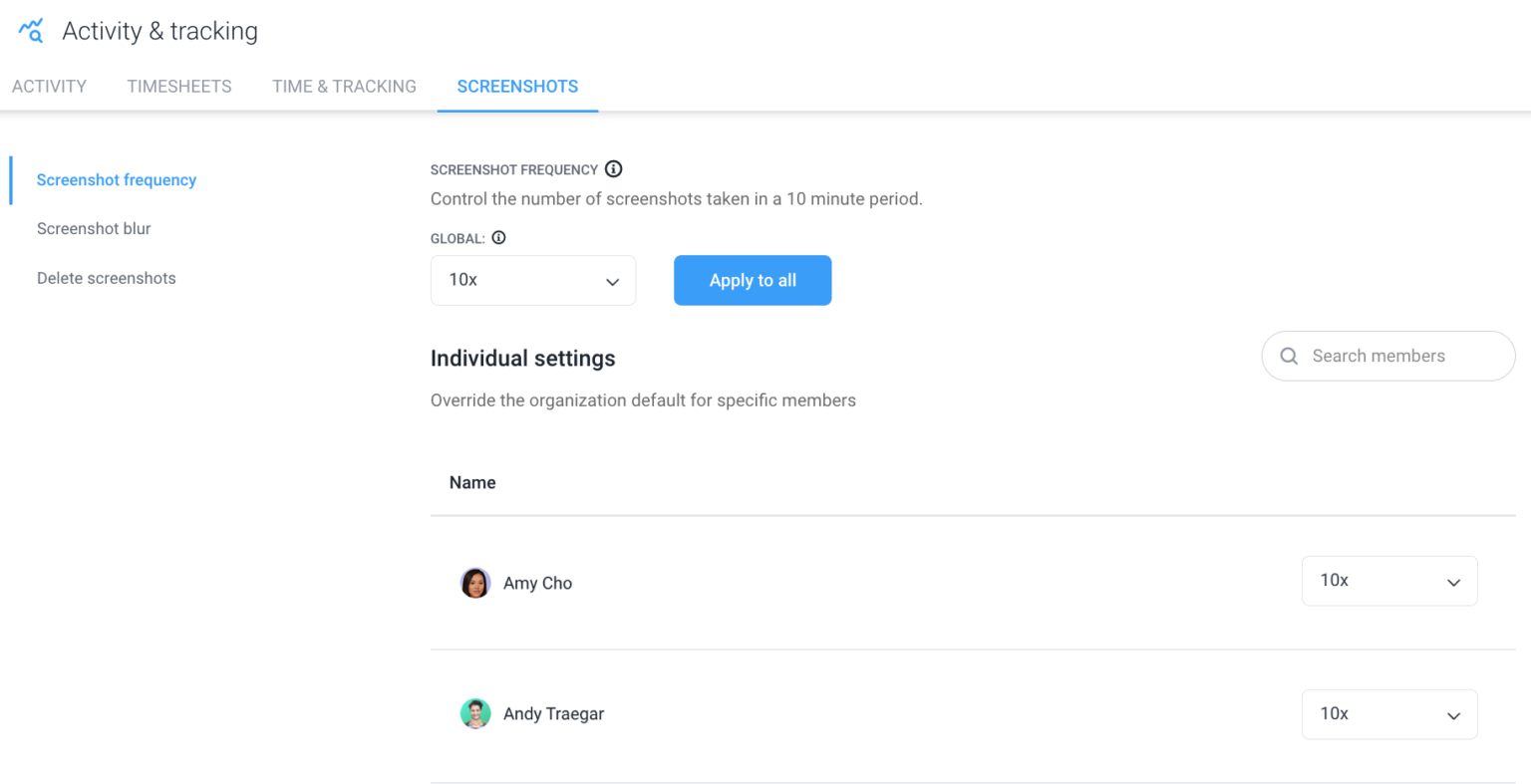The height and width of the screenshot is (784, 1531).
Task: Select Screenshot frequency in the sidebar
Action: 116,179
